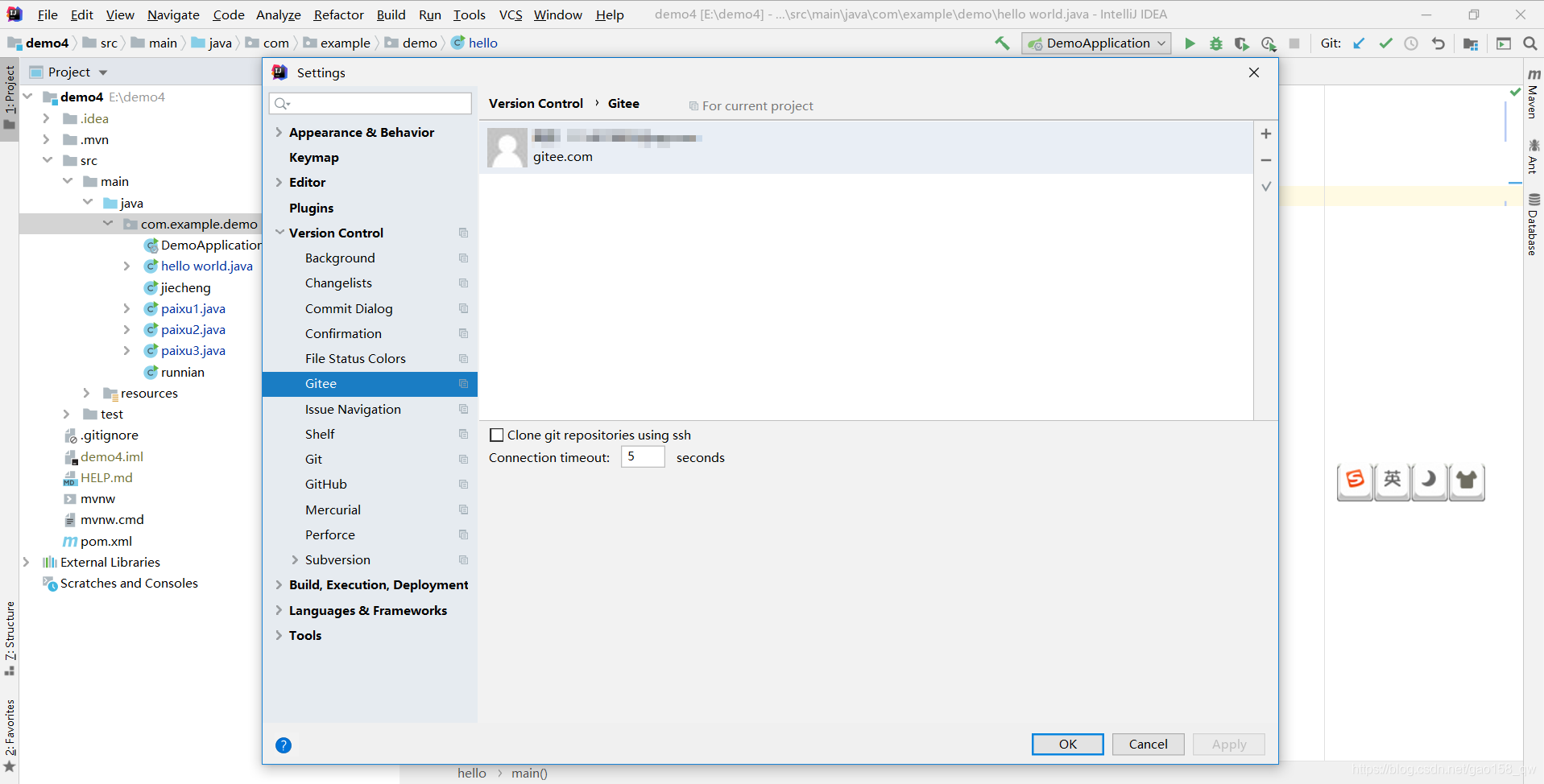Viewport: 1544px width, 784px height.
Task: Enable Clone git repositories using ssh checkbox
Action: coord(497,435)
